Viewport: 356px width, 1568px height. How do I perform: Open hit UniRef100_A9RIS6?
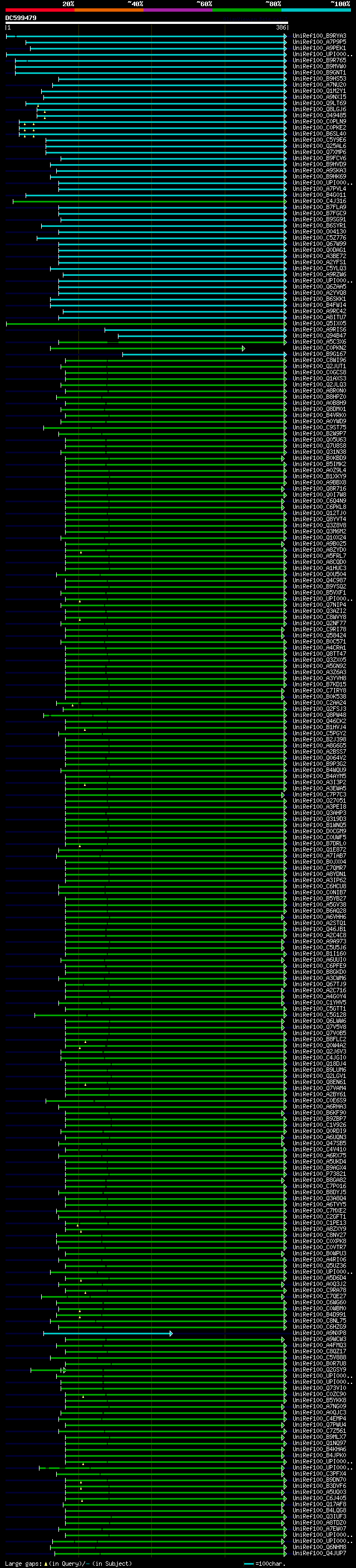(319, 330)
